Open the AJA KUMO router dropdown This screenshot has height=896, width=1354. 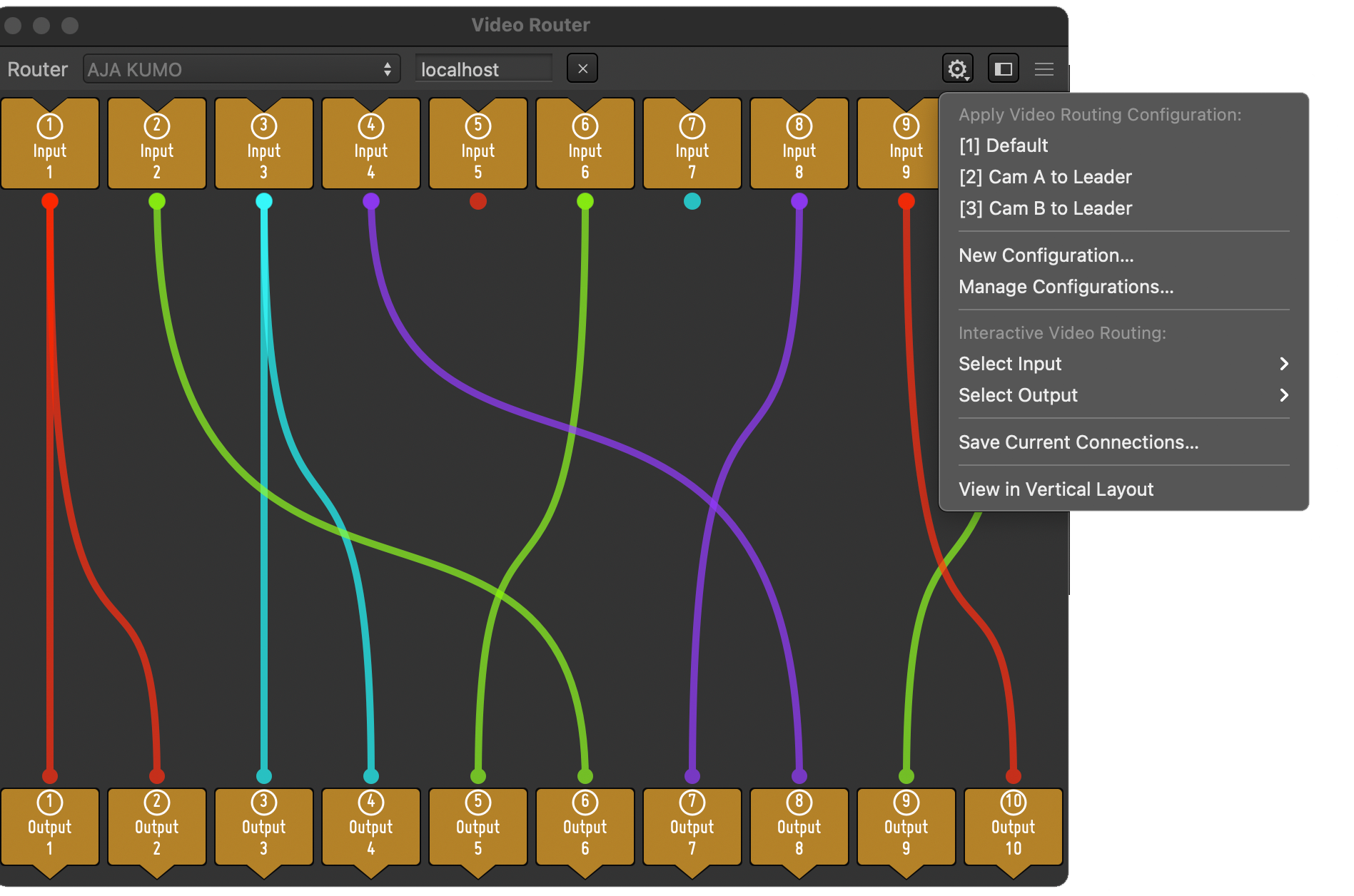(x=241, y=69)
